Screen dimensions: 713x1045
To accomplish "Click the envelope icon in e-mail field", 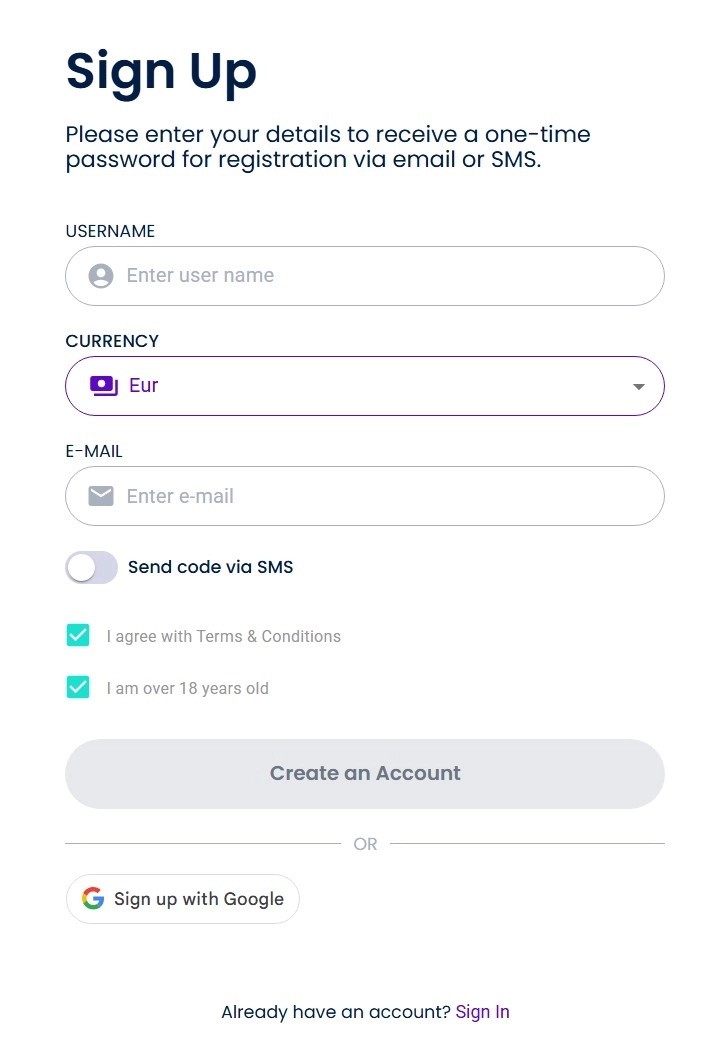I will (100, 495).
